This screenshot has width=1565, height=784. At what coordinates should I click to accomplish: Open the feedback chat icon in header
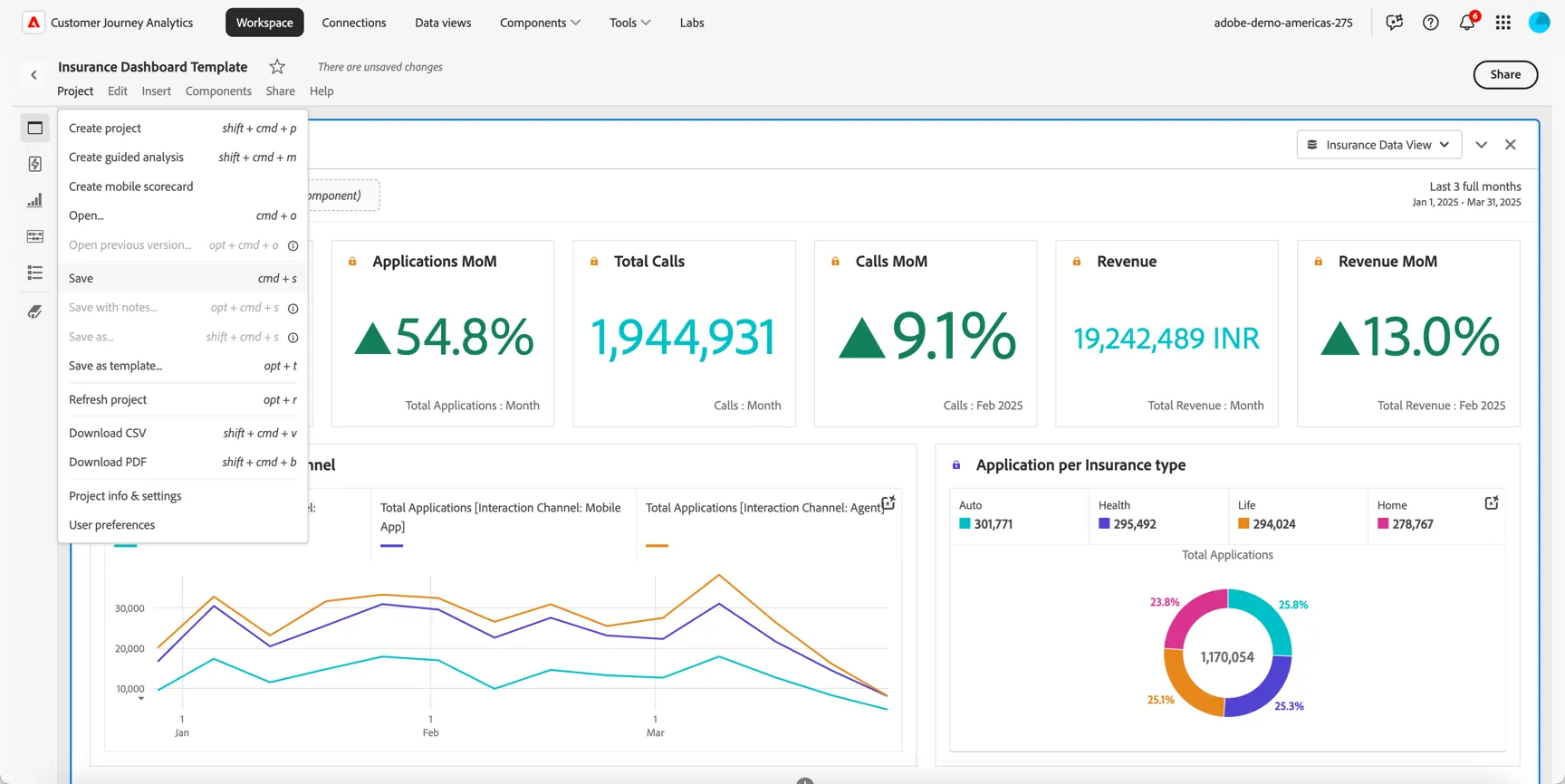point(1395,23)
